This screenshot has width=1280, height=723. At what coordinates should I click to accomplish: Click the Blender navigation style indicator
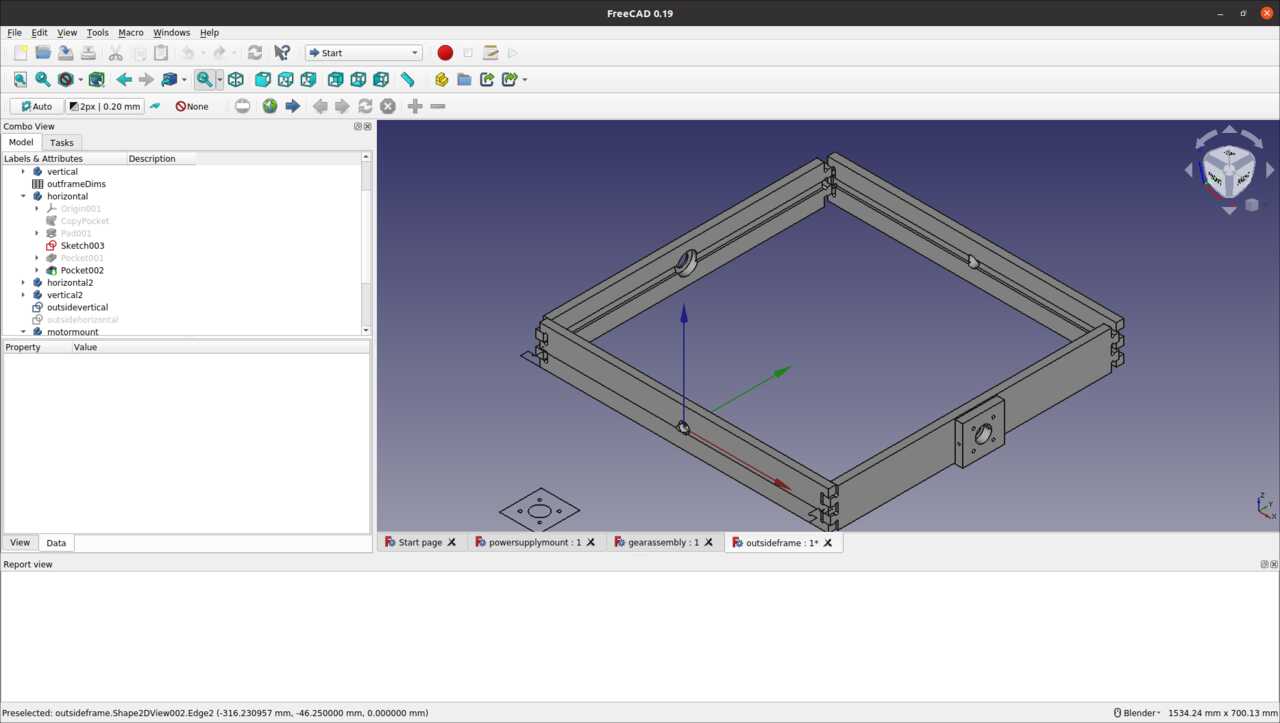click(x=1138, y=713)
